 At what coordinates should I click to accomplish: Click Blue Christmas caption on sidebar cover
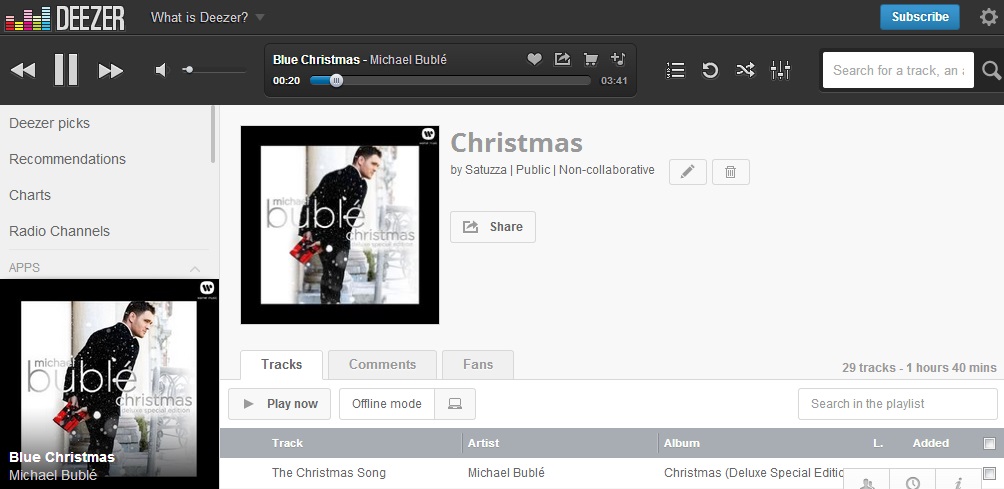[x=62, y=457]
